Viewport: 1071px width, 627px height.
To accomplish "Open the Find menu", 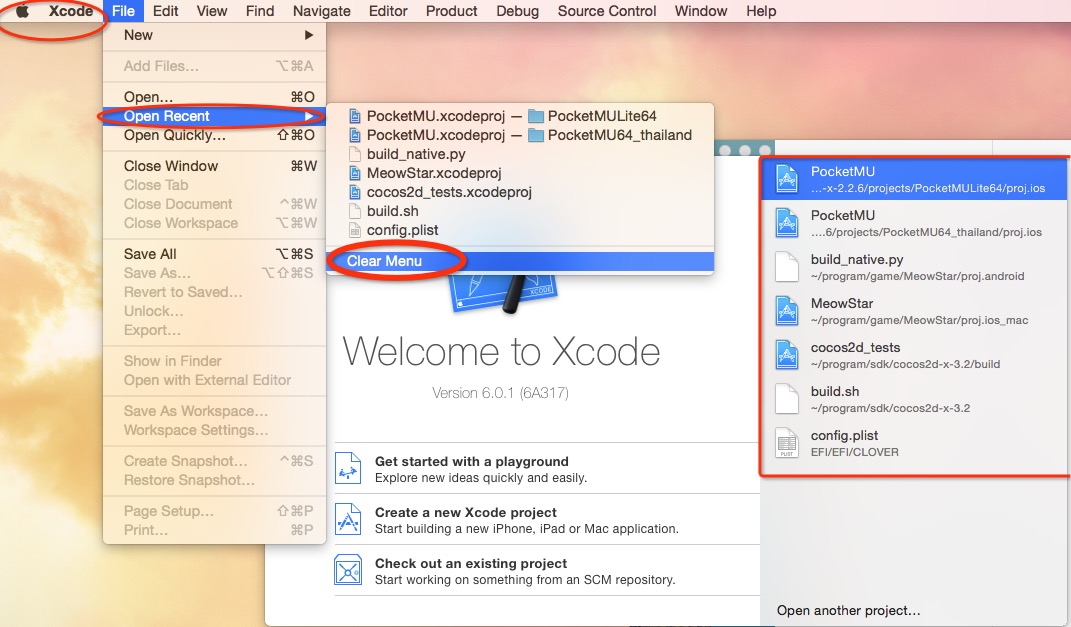I will tap(260, 11).
